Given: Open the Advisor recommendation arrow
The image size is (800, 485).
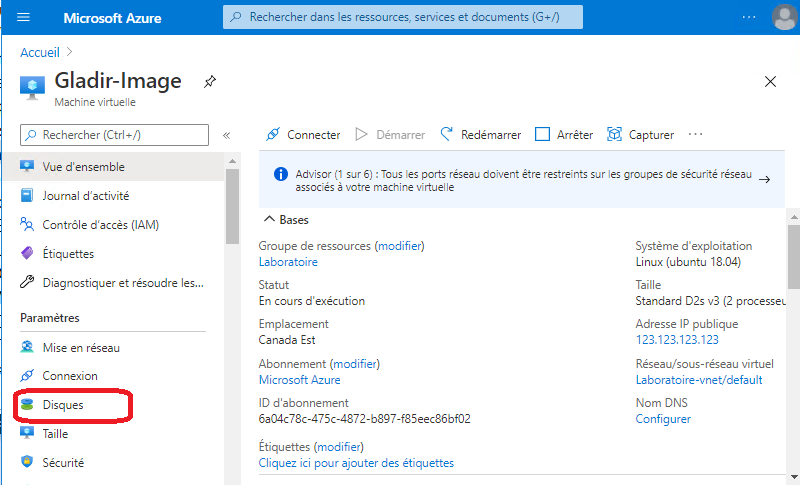Looking at the screenshot, I should [764, 180].
